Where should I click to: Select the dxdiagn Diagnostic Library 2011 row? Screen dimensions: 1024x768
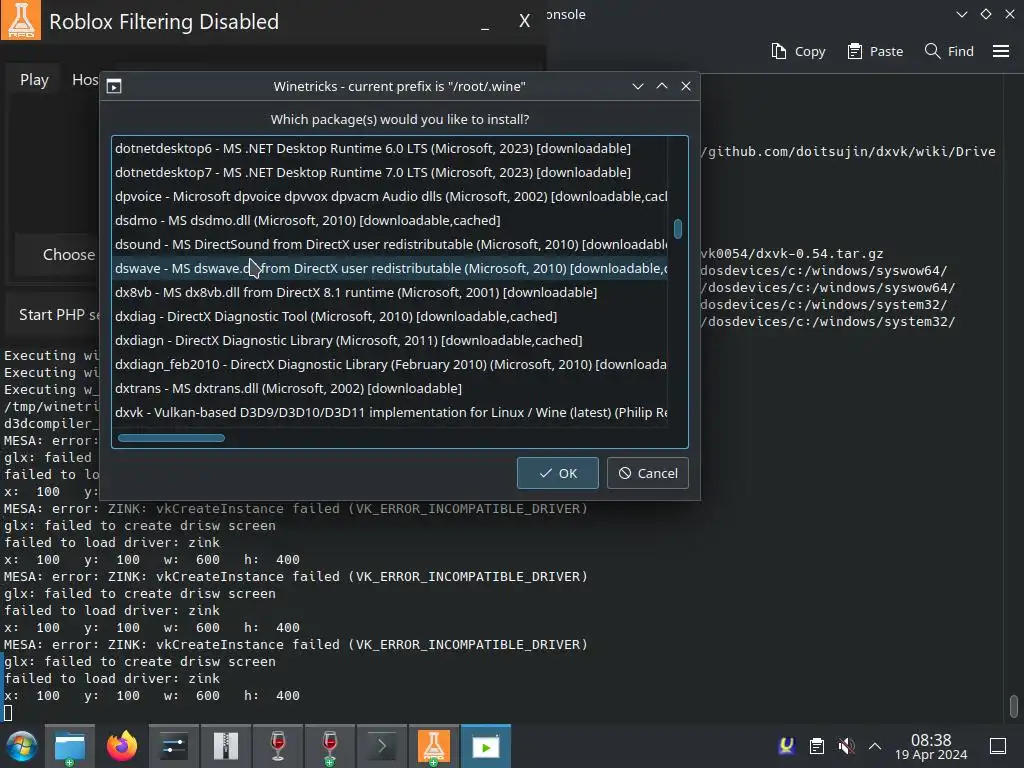click(391, 340)
